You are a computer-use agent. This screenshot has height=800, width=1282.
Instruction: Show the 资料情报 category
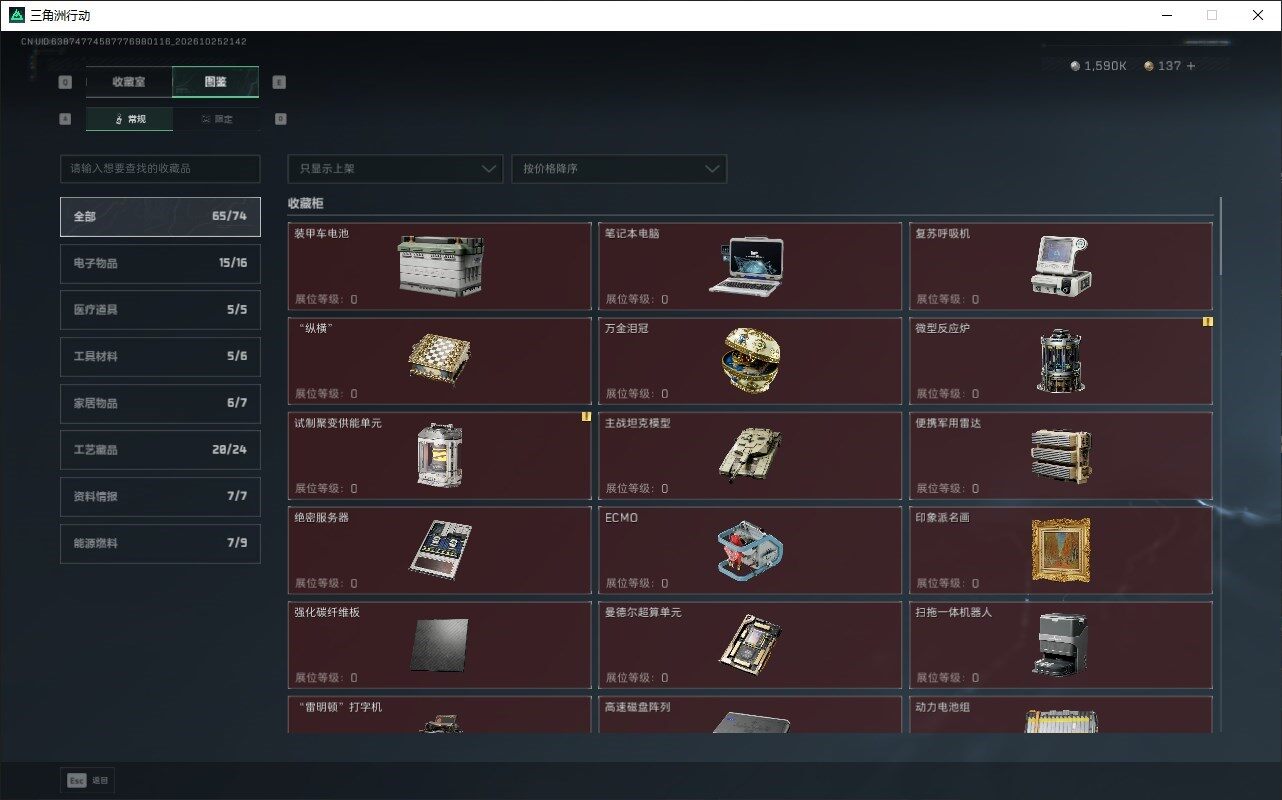point(160,496)
